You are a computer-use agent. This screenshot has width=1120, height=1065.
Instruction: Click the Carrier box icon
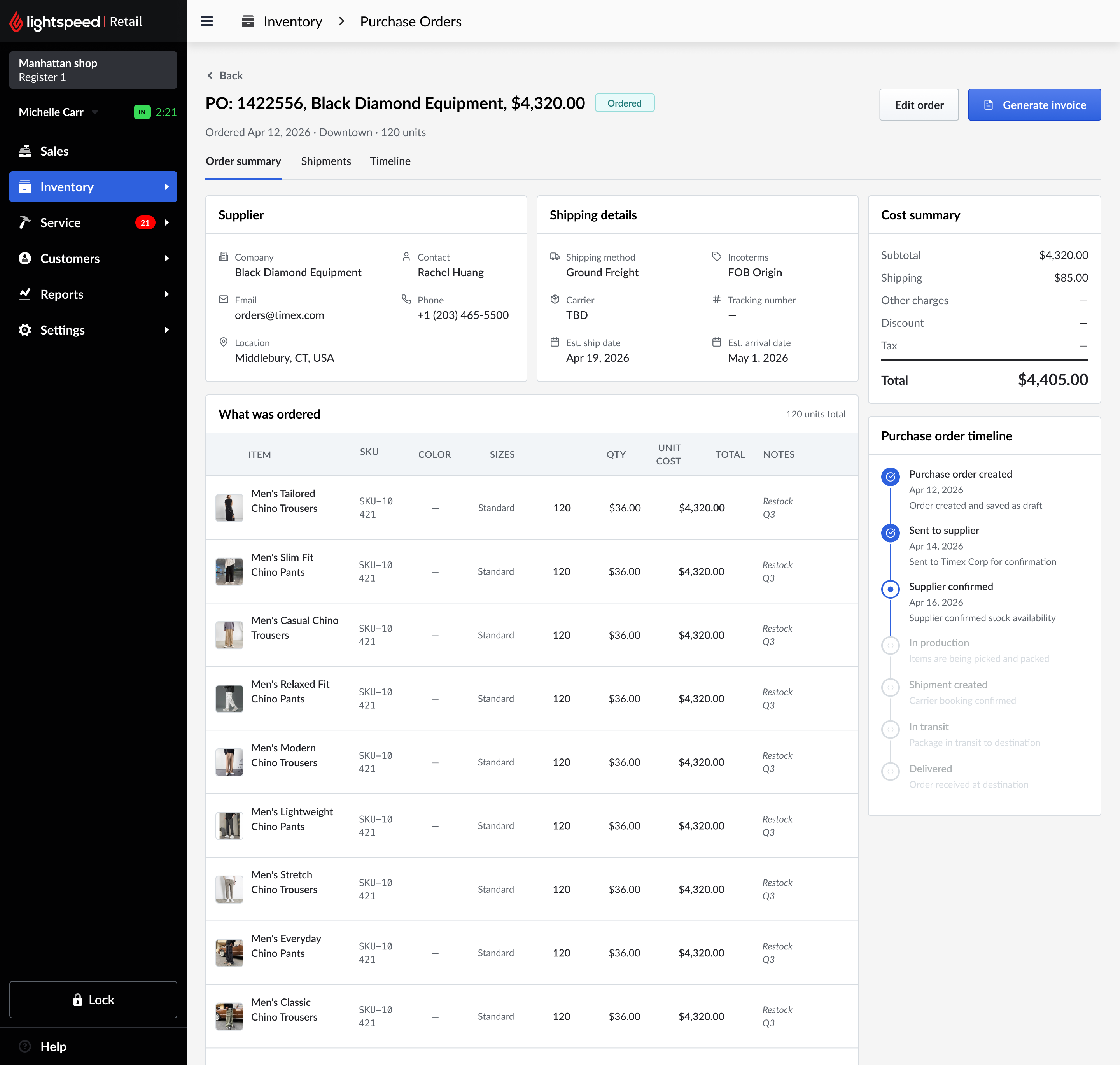[x=555, y=299]
